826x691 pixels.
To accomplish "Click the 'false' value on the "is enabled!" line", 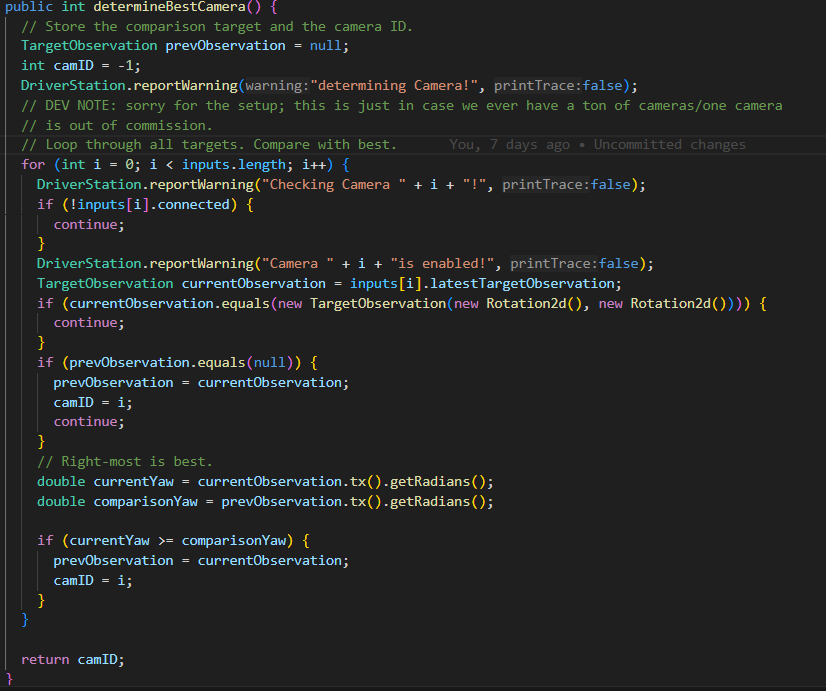I will click(618, 263).
